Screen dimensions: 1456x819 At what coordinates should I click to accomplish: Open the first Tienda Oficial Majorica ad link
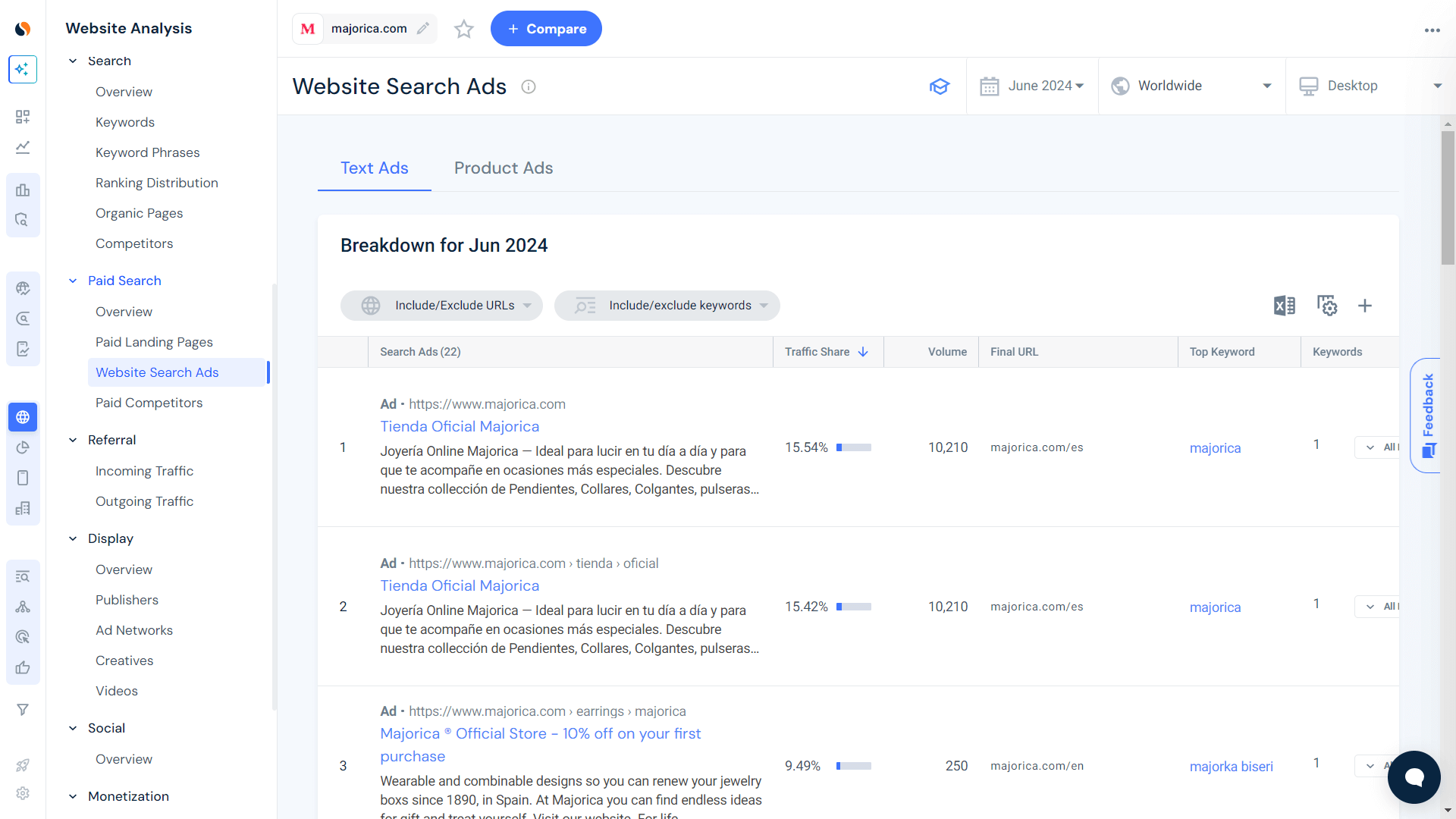(460, 427)
